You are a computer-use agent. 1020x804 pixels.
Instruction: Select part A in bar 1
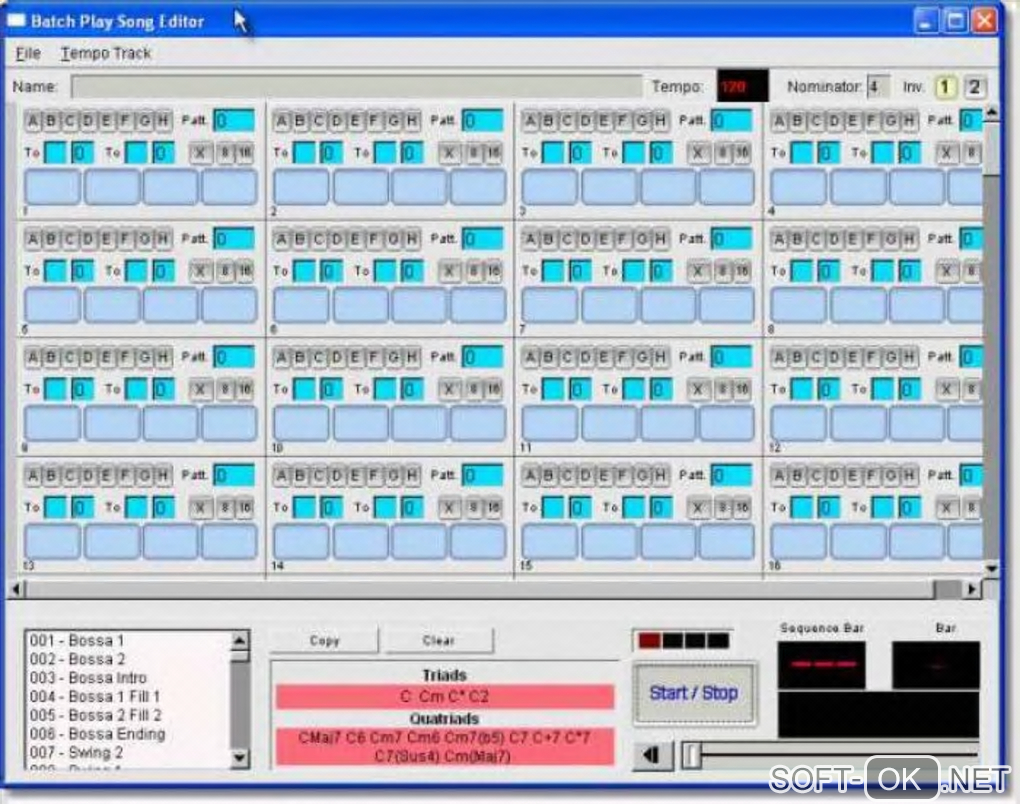pyautogui.click(x=33, y=121)
